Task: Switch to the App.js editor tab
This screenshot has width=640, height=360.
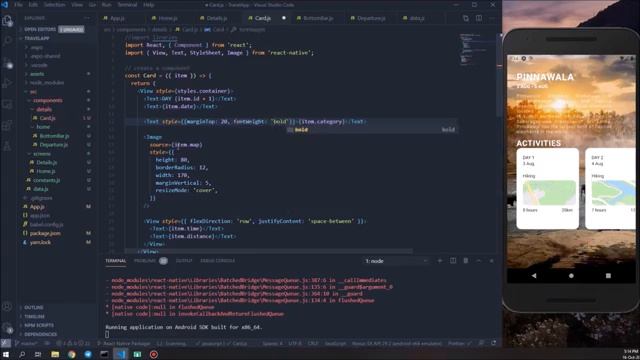Action: (118, 18)
